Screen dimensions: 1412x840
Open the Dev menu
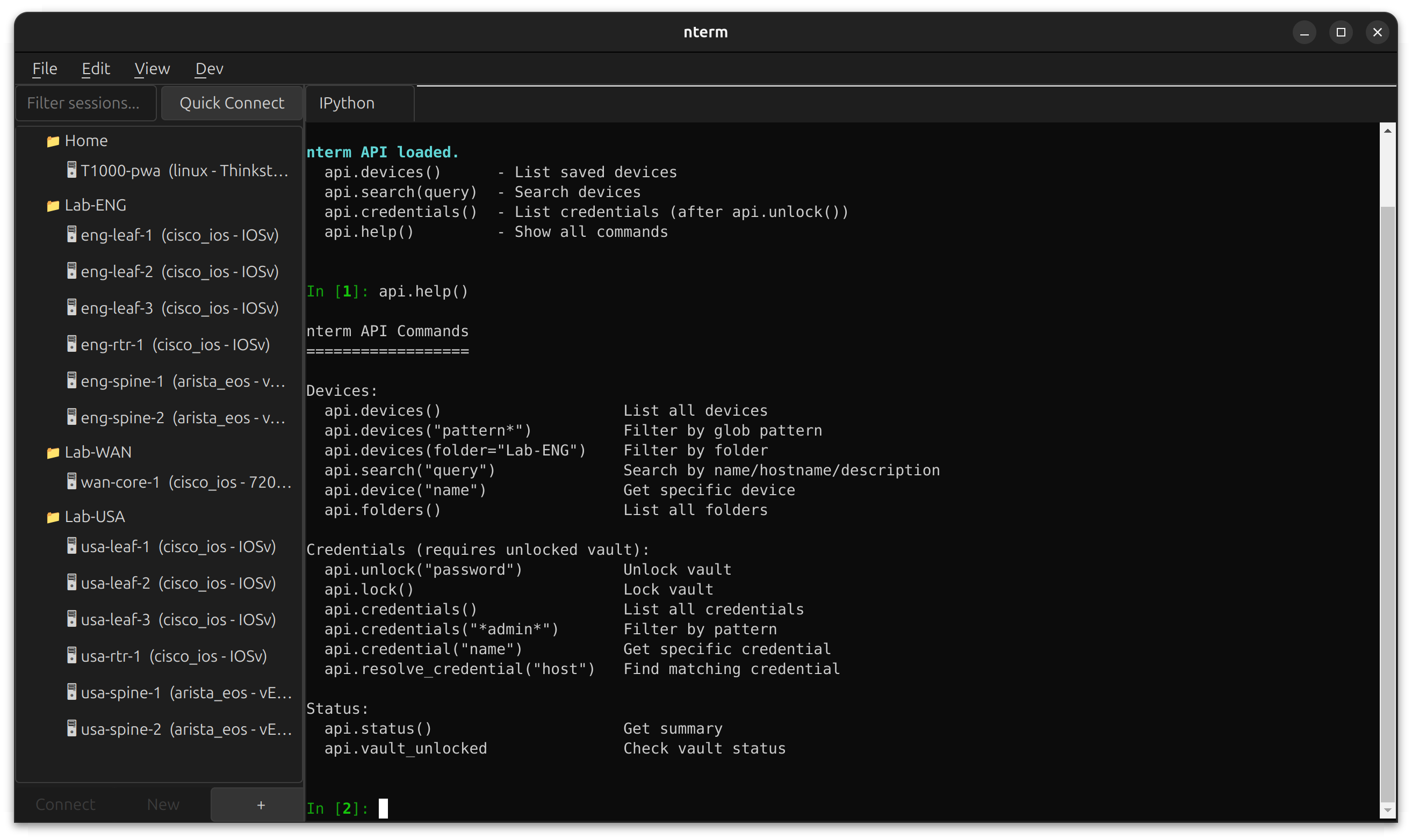[x=209, y=68]
